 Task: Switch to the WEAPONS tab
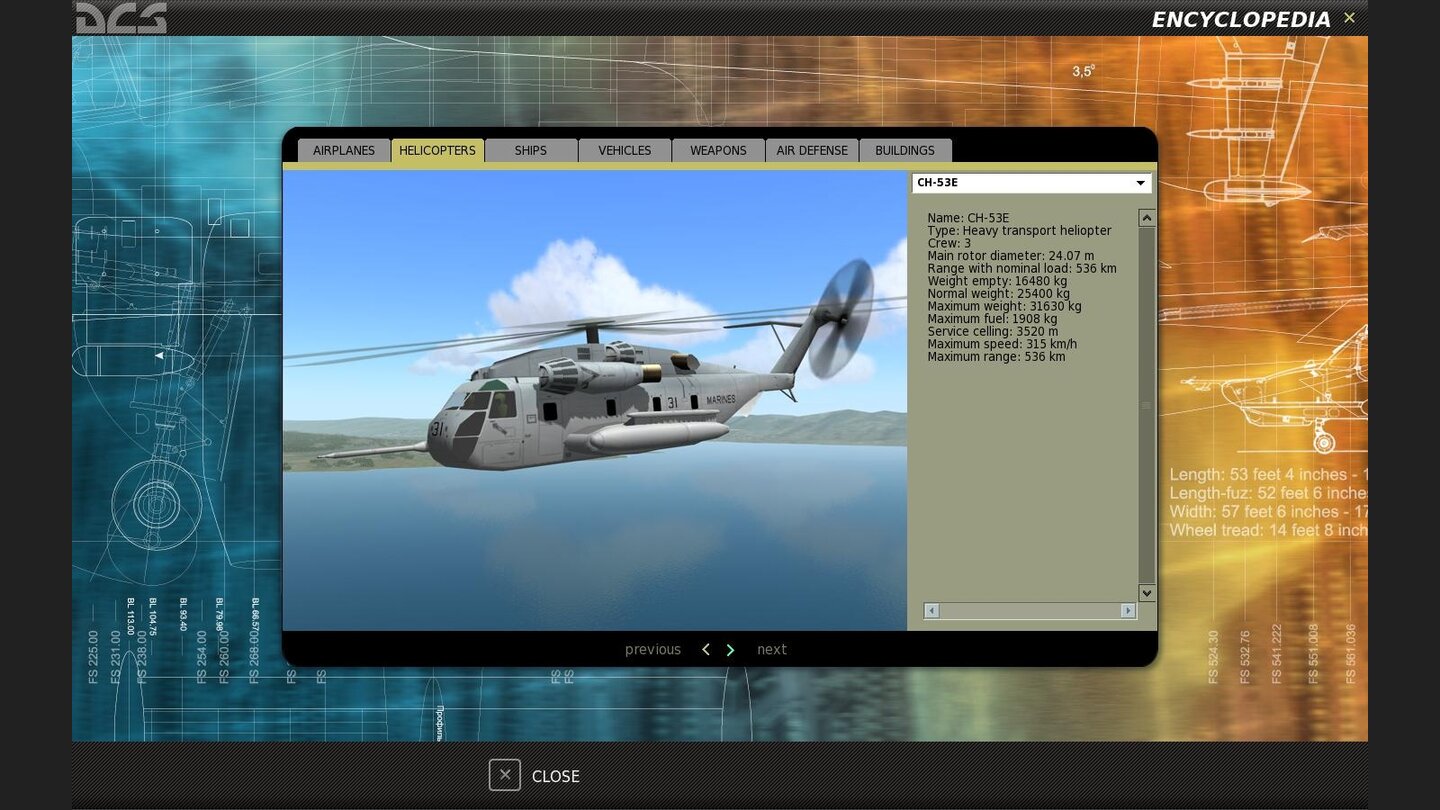pyautogui.click(x=718, y=150)
